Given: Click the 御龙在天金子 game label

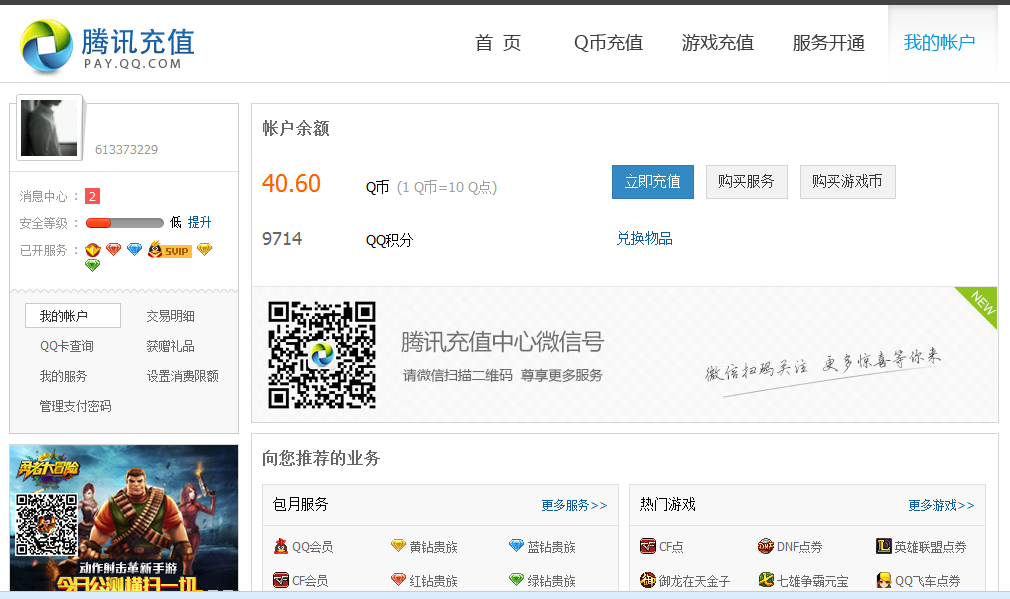Looking at the screenshot, I should point(695,582).
